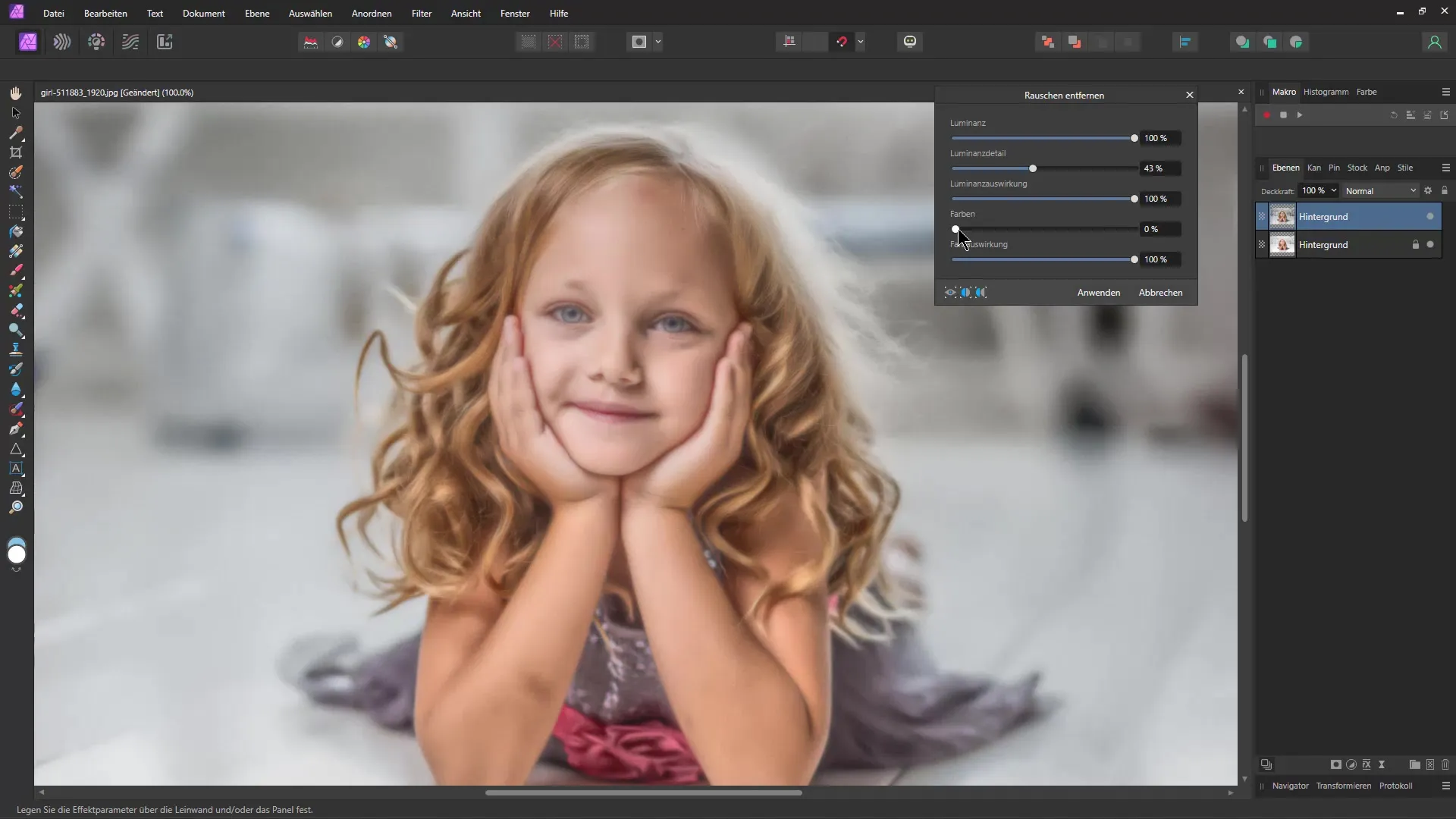Viewport: 1456px width, 819px height.
Task: Select the Flood Fill bucket tool
Action: point(16,231)
